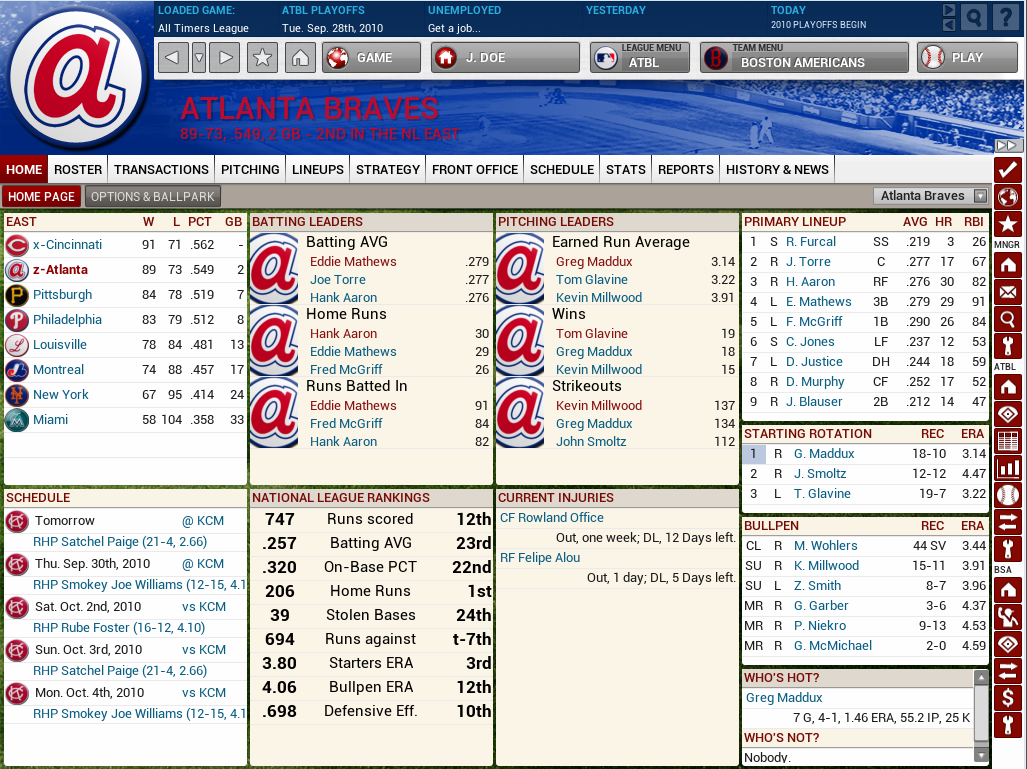Open Pittsburgh in the East standings
Viewport: 1027px width, 769px height.
pos(62,295)
